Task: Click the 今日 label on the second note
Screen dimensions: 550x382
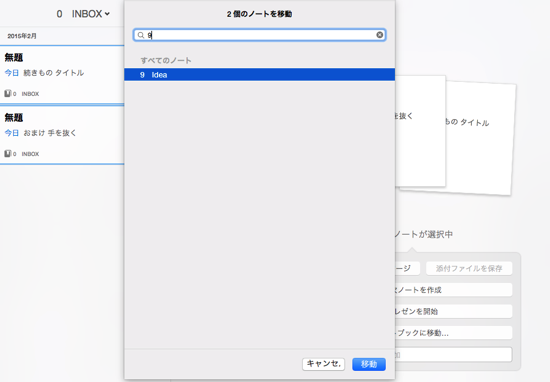Action: tap(12, 133)
